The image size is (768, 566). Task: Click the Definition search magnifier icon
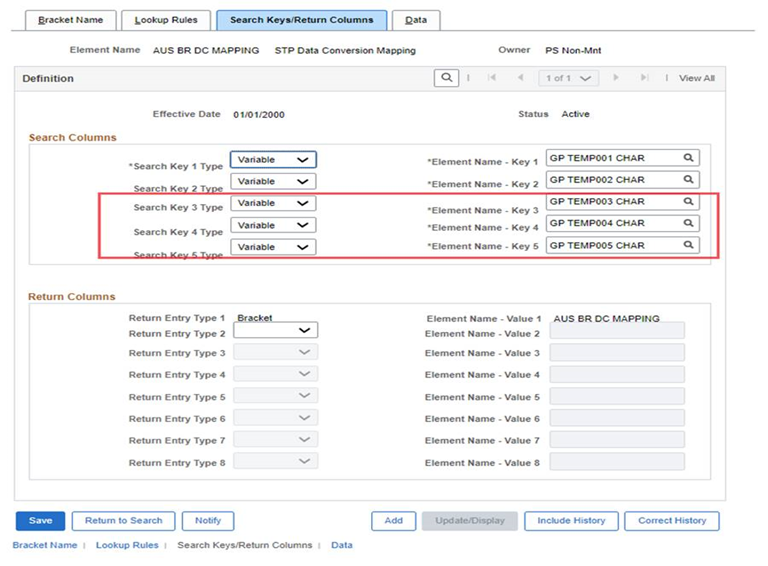(446, 78)
